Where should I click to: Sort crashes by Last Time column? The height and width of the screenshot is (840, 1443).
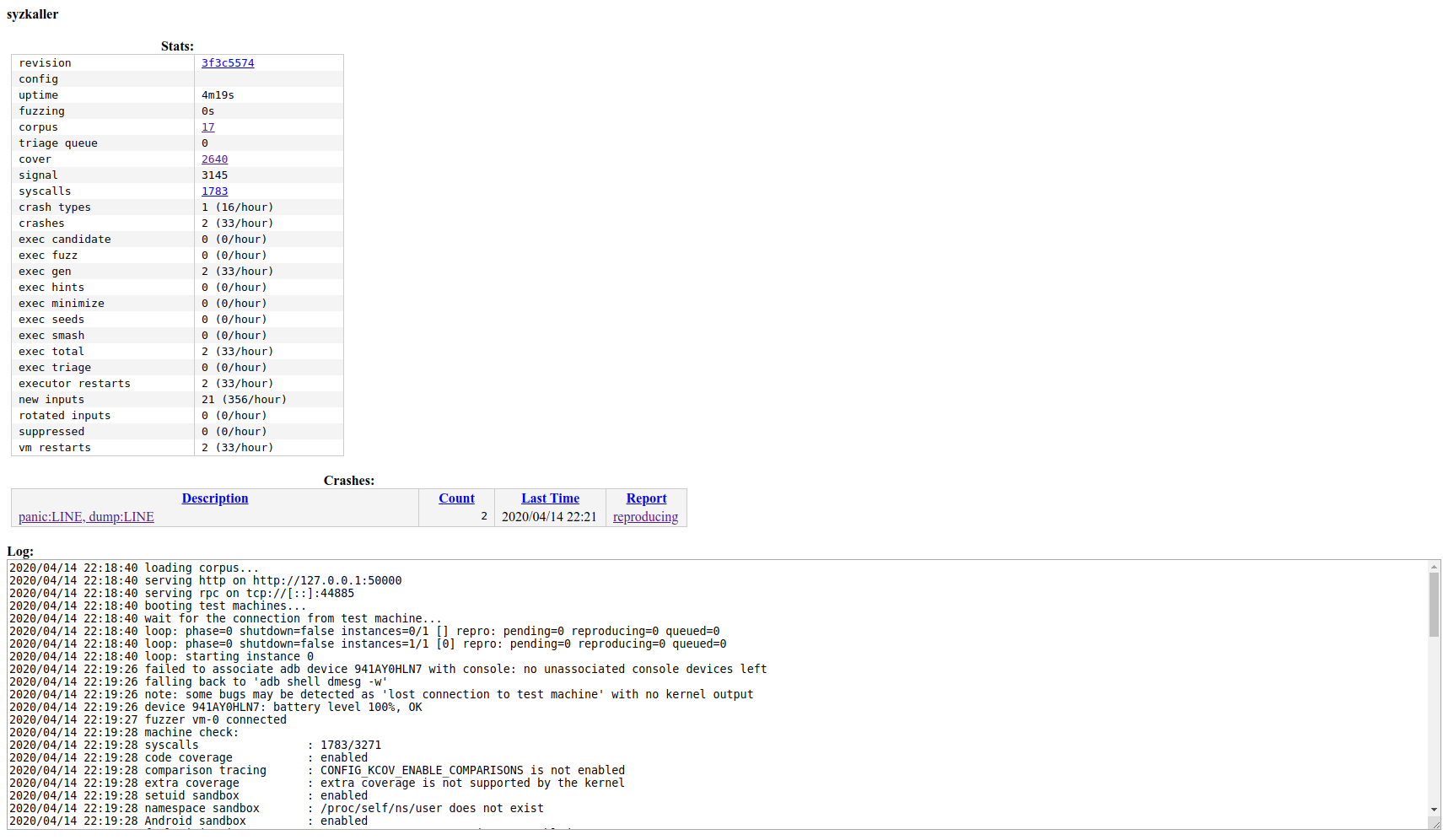click(x=550, y=498)
